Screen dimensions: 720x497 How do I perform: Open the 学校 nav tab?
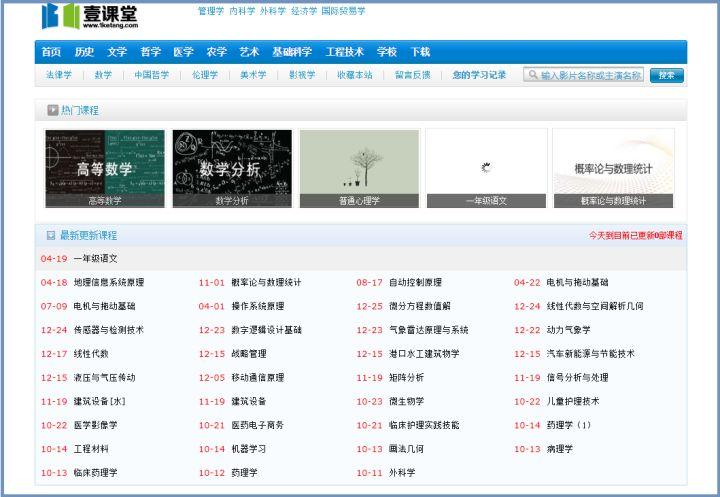tap(387, 52)
